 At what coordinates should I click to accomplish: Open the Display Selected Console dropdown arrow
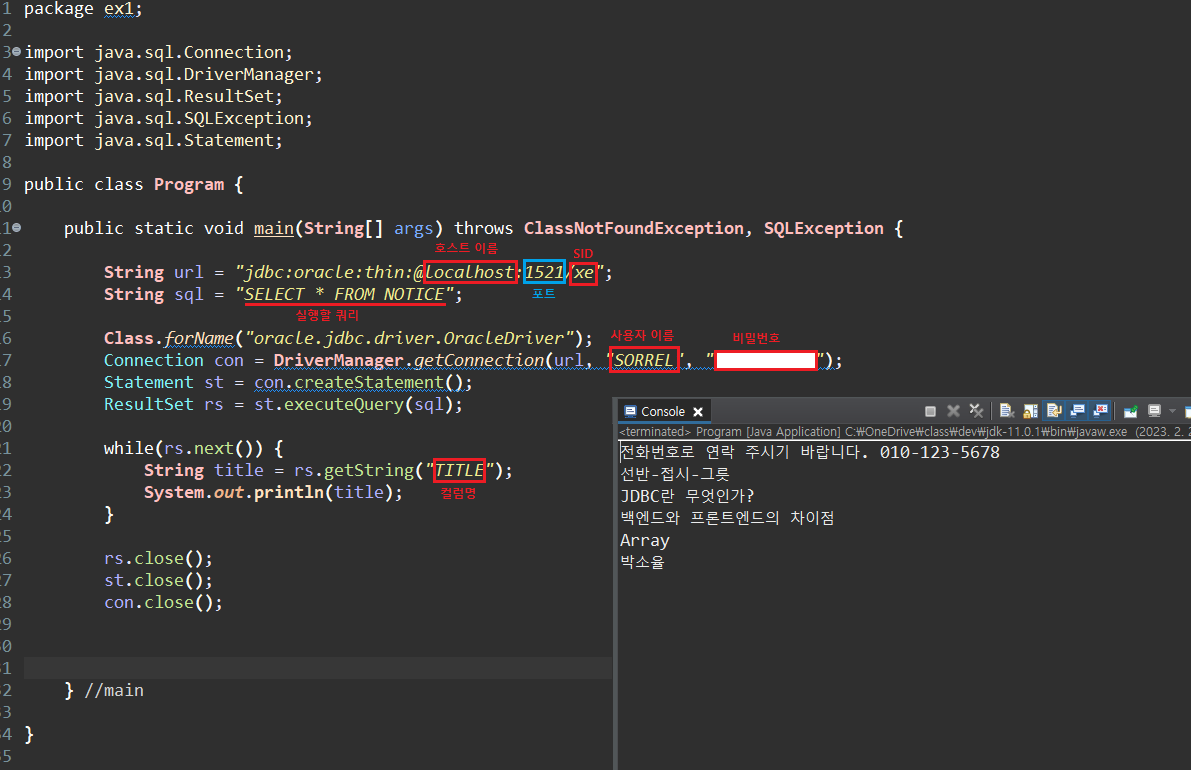coord(1172,411)
